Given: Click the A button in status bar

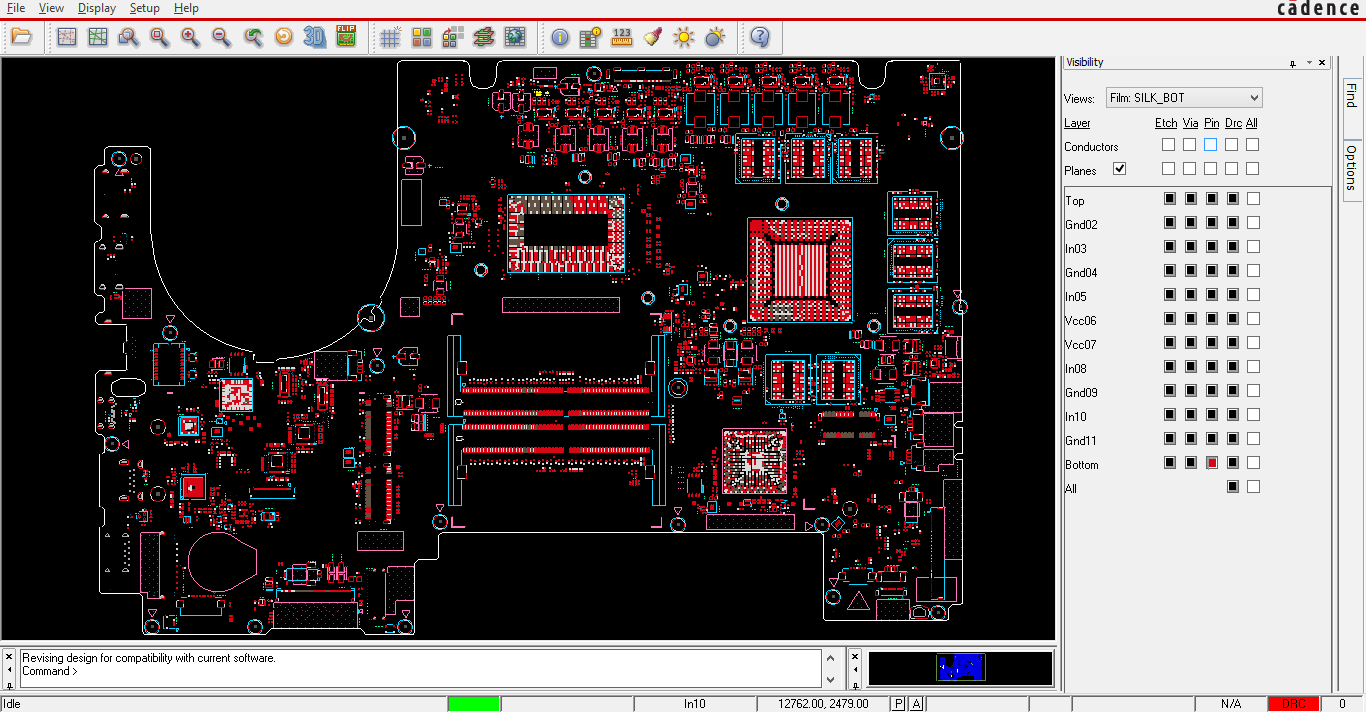Looking at the screenshot, I should coord(917,704).
